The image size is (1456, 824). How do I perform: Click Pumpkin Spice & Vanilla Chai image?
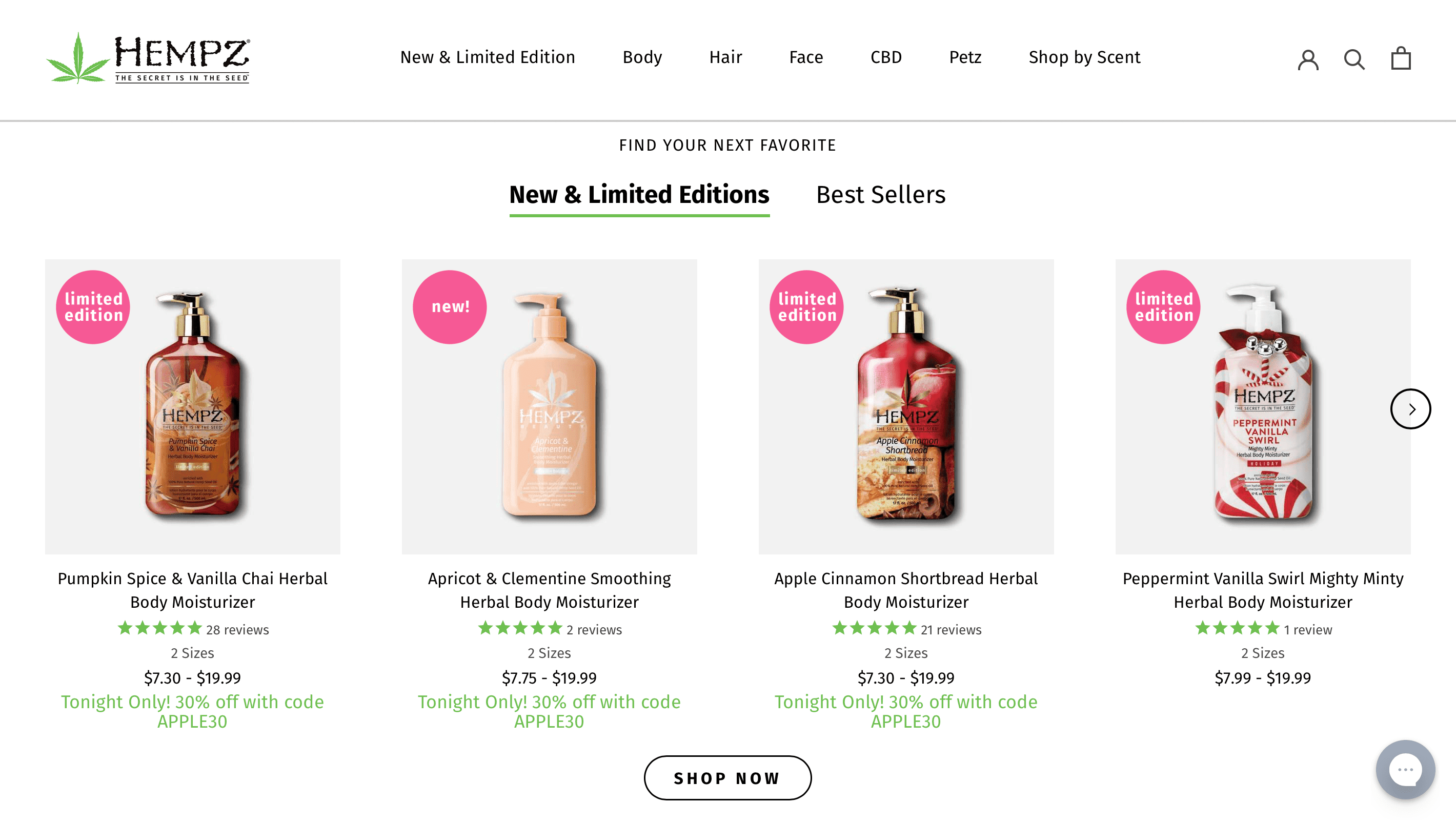point(192,406)
